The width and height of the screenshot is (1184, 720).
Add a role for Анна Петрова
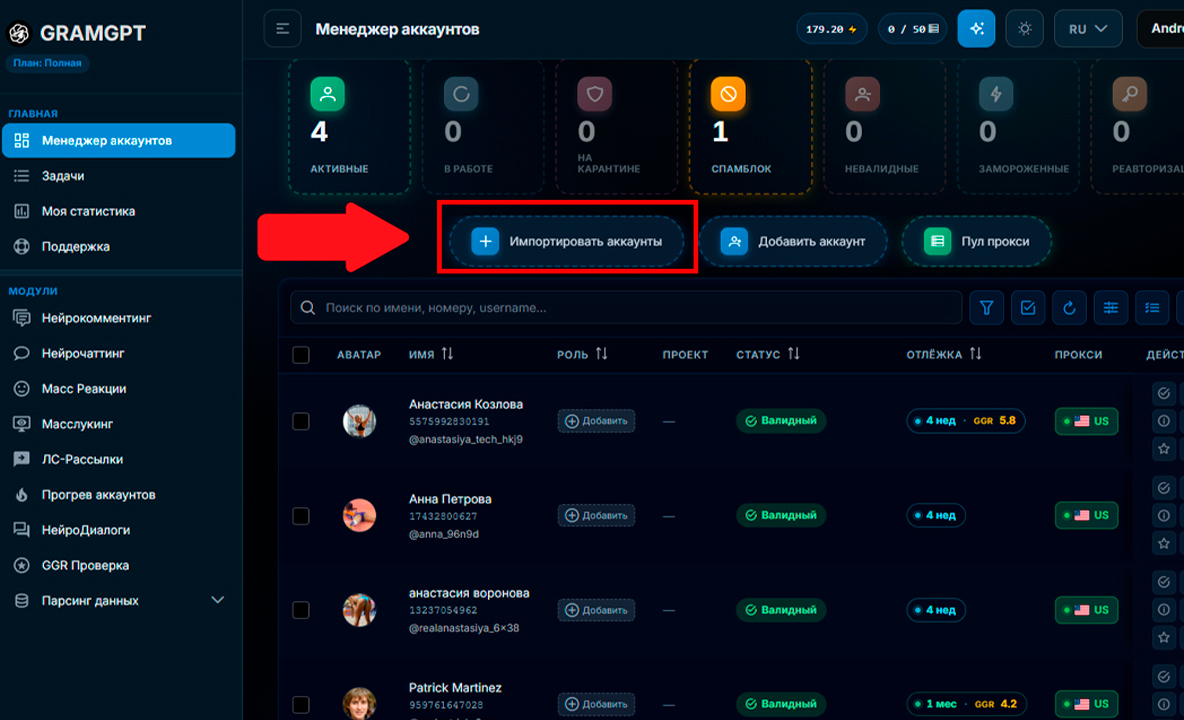click(x=597, y=515)
